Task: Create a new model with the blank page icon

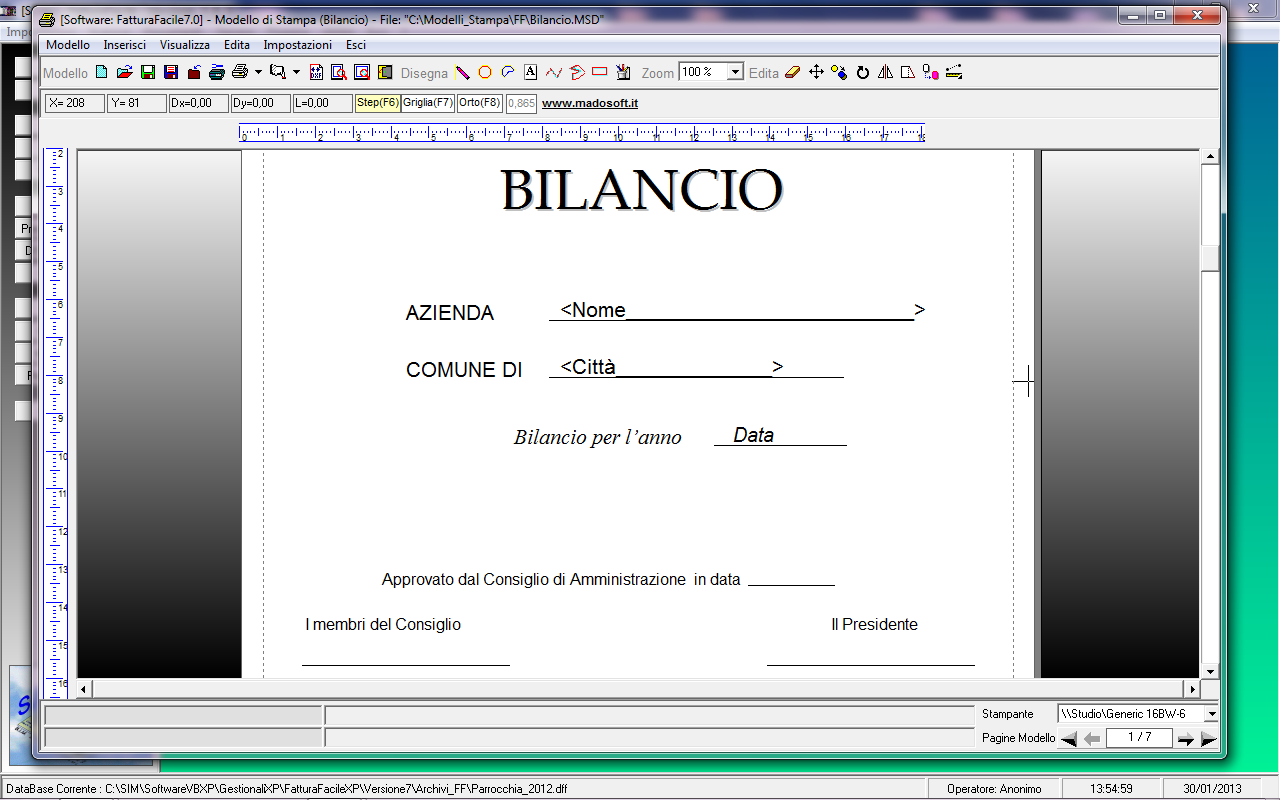Action: [101, 72]
